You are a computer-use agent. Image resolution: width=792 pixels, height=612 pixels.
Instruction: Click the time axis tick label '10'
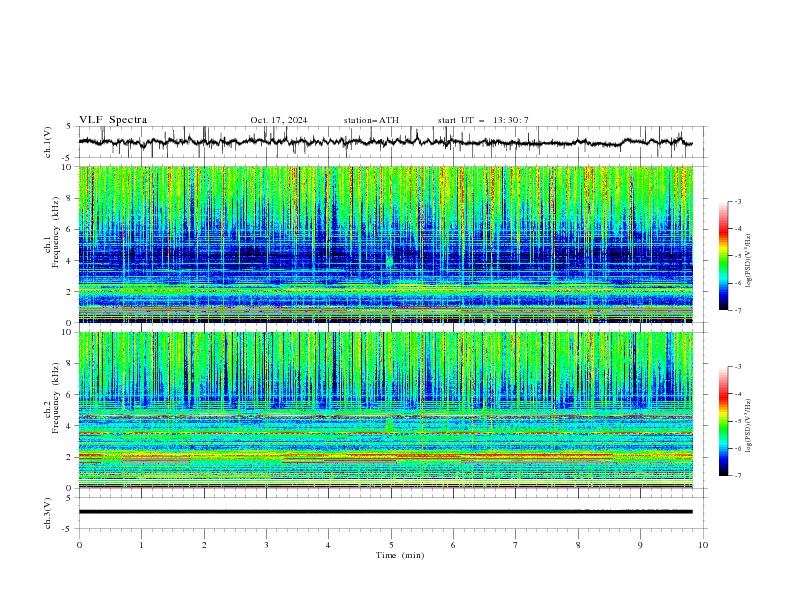click(x=703, y=545)
